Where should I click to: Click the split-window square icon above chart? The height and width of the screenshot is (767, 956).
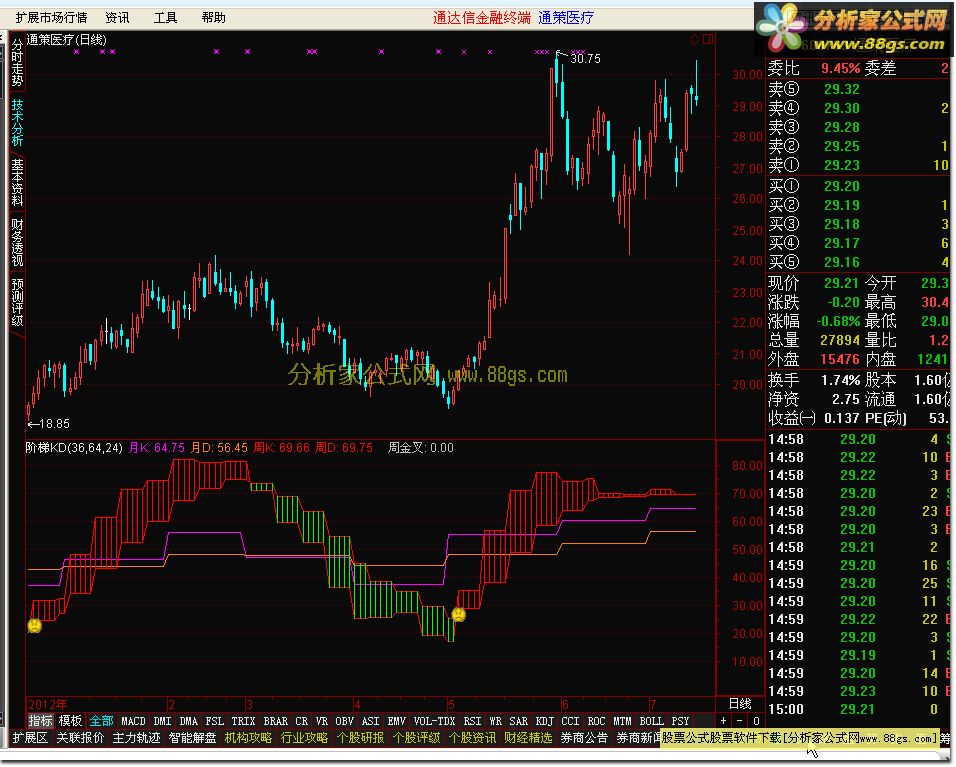708,40
